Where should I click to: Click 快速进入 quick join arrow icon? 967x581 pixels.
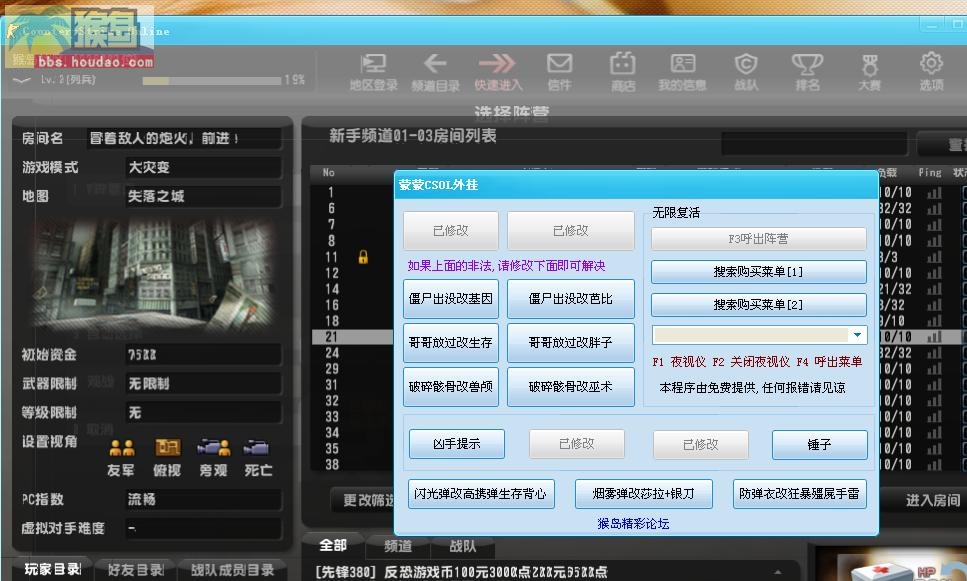point(497,64)
